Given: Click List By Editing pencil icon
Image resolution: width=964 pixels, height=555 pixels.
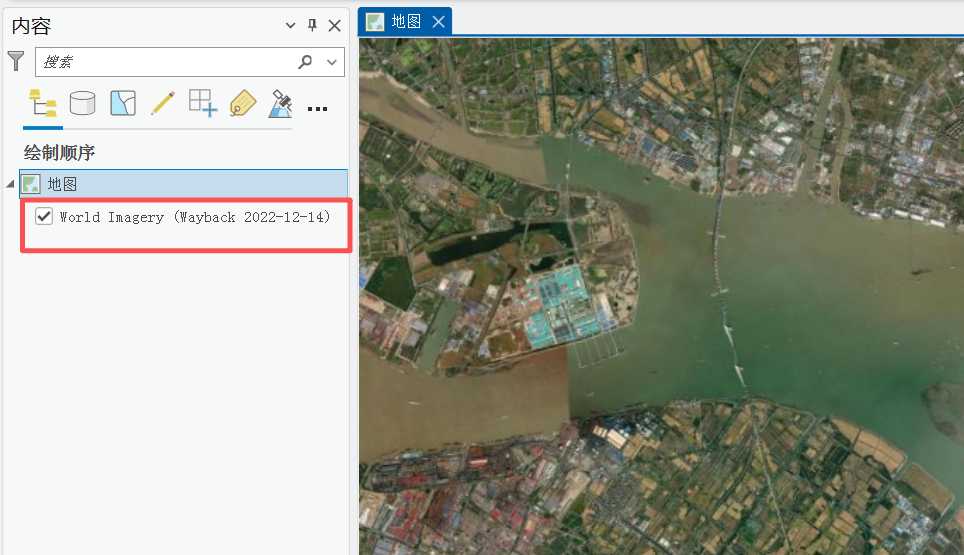Looking at the screenshot, I should point(162,103).
